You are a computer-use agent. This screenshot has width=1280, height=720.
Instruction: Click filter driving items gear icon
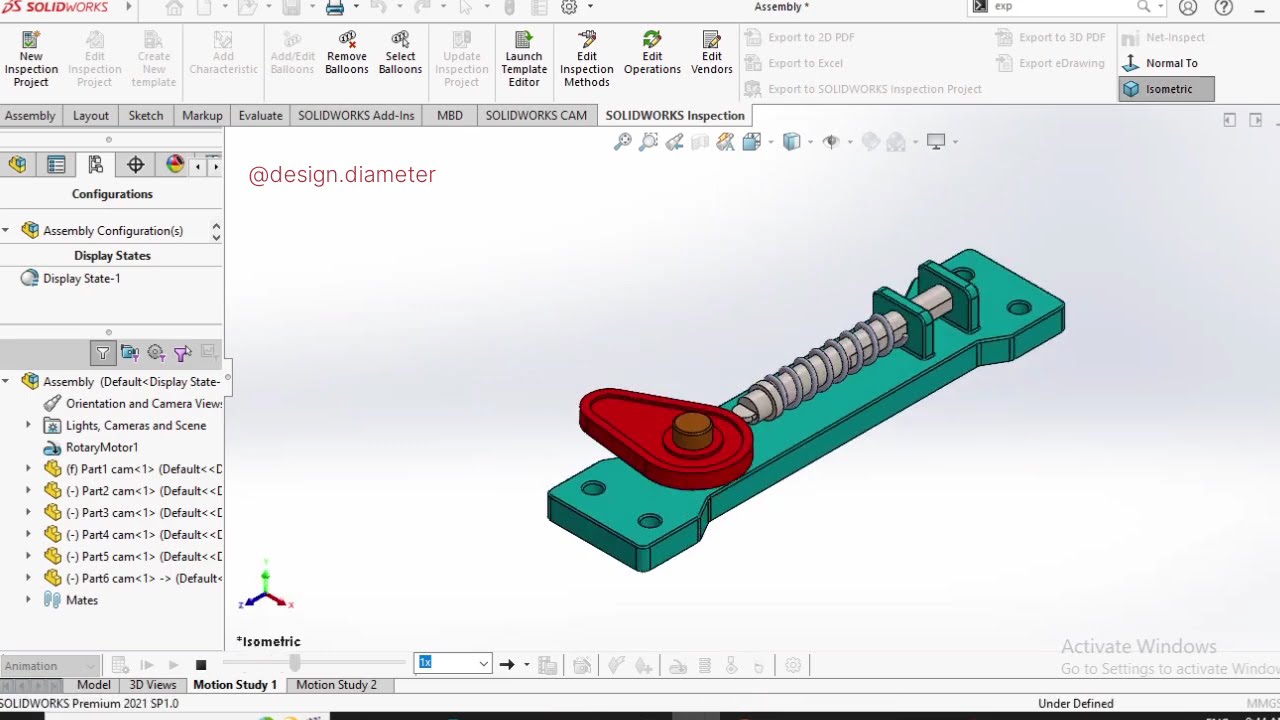click(156, 353)
